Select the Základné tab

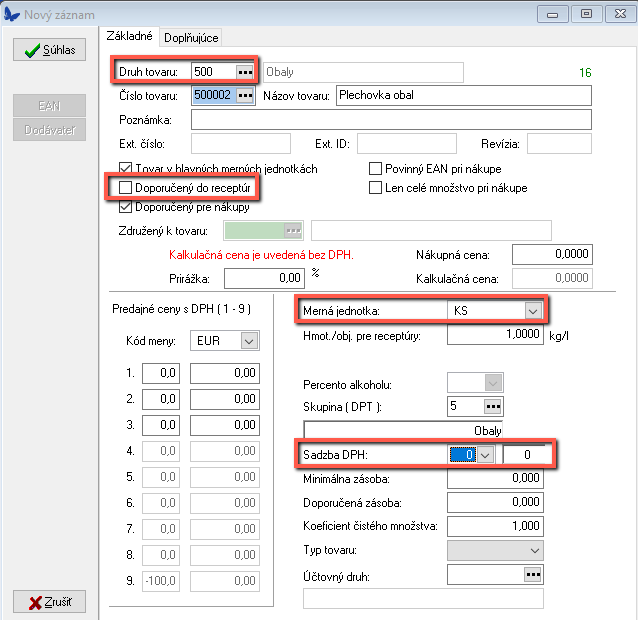tap(130, 36)
